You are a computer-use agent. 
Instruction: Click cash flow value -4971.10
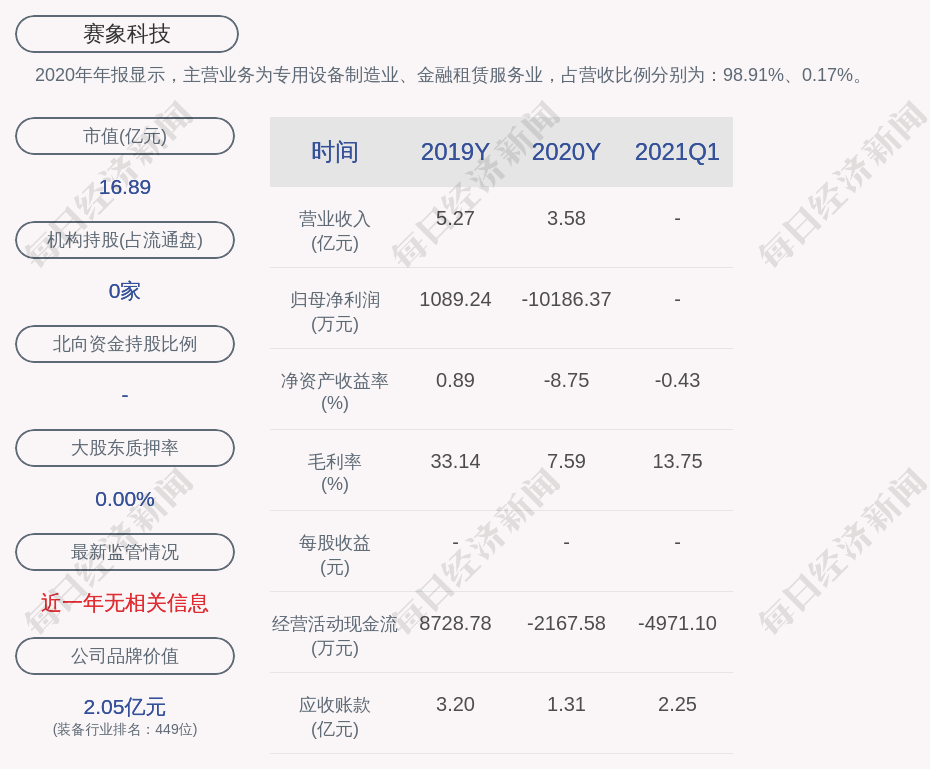coord(677,623)
